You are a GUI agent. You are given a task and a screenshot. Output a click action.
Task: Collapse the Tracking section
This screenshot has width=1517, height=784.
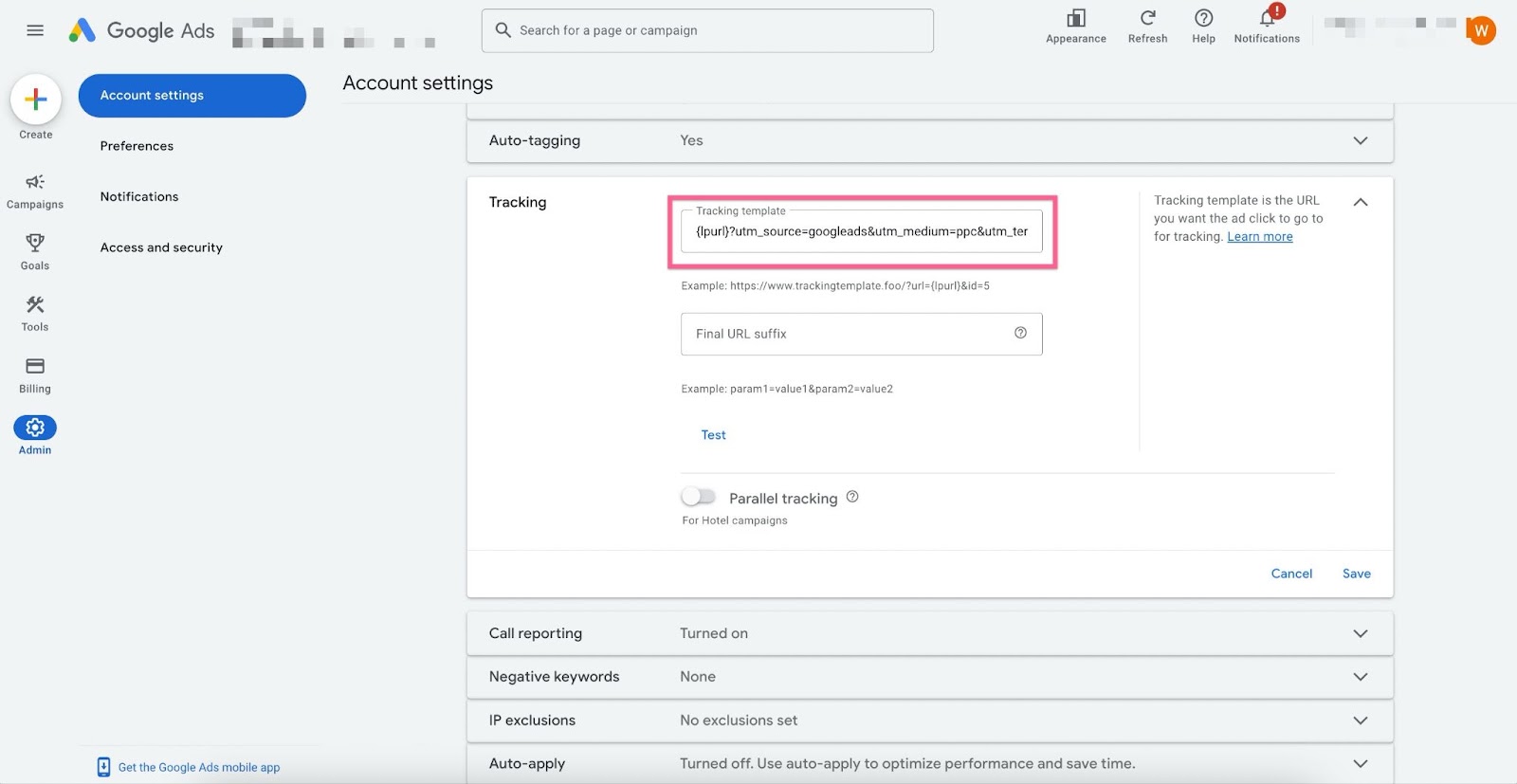pos(1360,202)
